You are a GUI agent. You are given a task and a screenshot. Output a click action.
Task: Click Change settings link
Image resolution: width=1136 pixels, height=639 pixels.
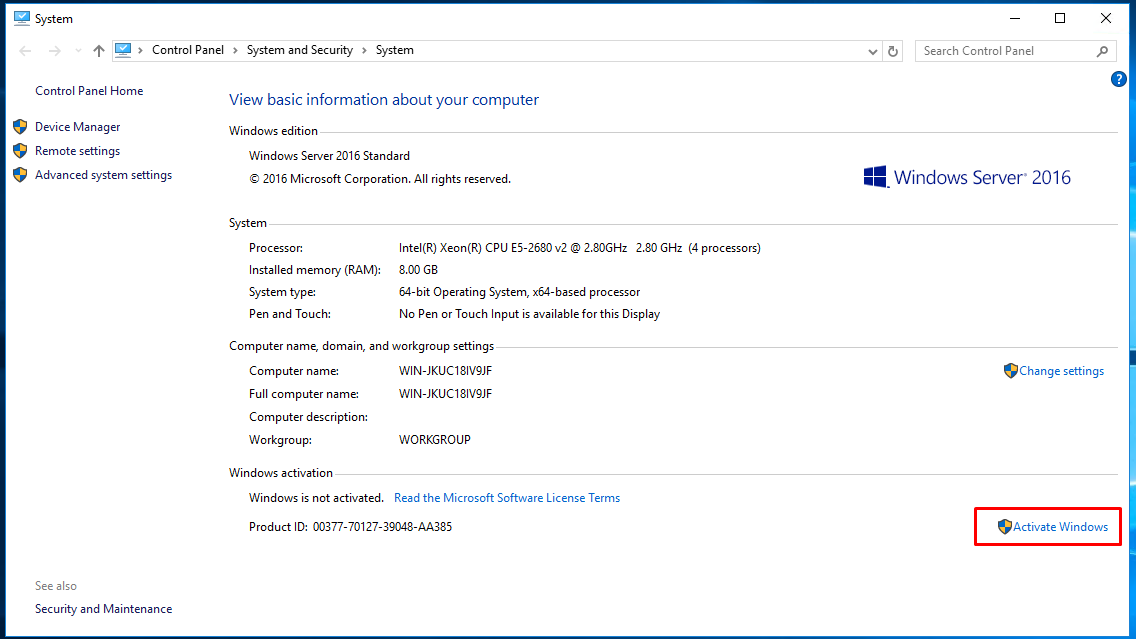point(1061,371)
